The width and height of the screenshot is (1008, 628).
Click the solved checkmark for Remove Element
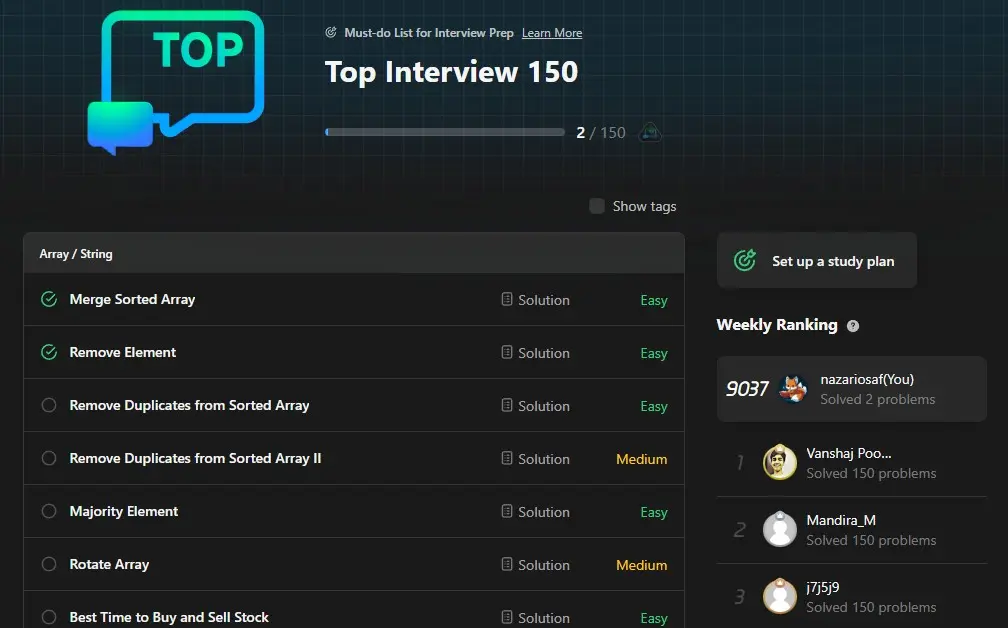click(x=49, y=352)
